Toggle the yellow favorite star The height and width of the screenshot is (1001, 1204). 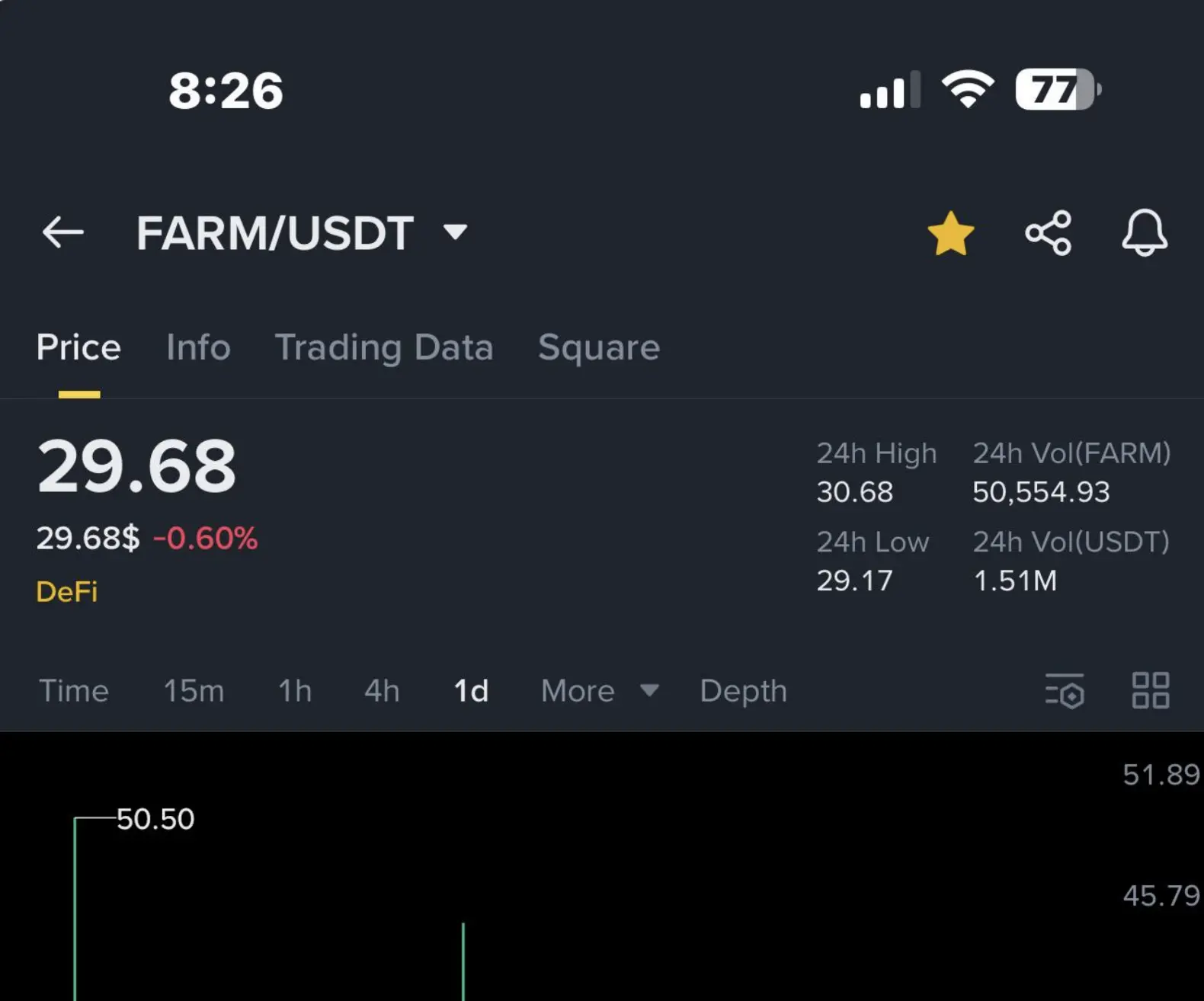pyautogui.click(x=950, y=233)
